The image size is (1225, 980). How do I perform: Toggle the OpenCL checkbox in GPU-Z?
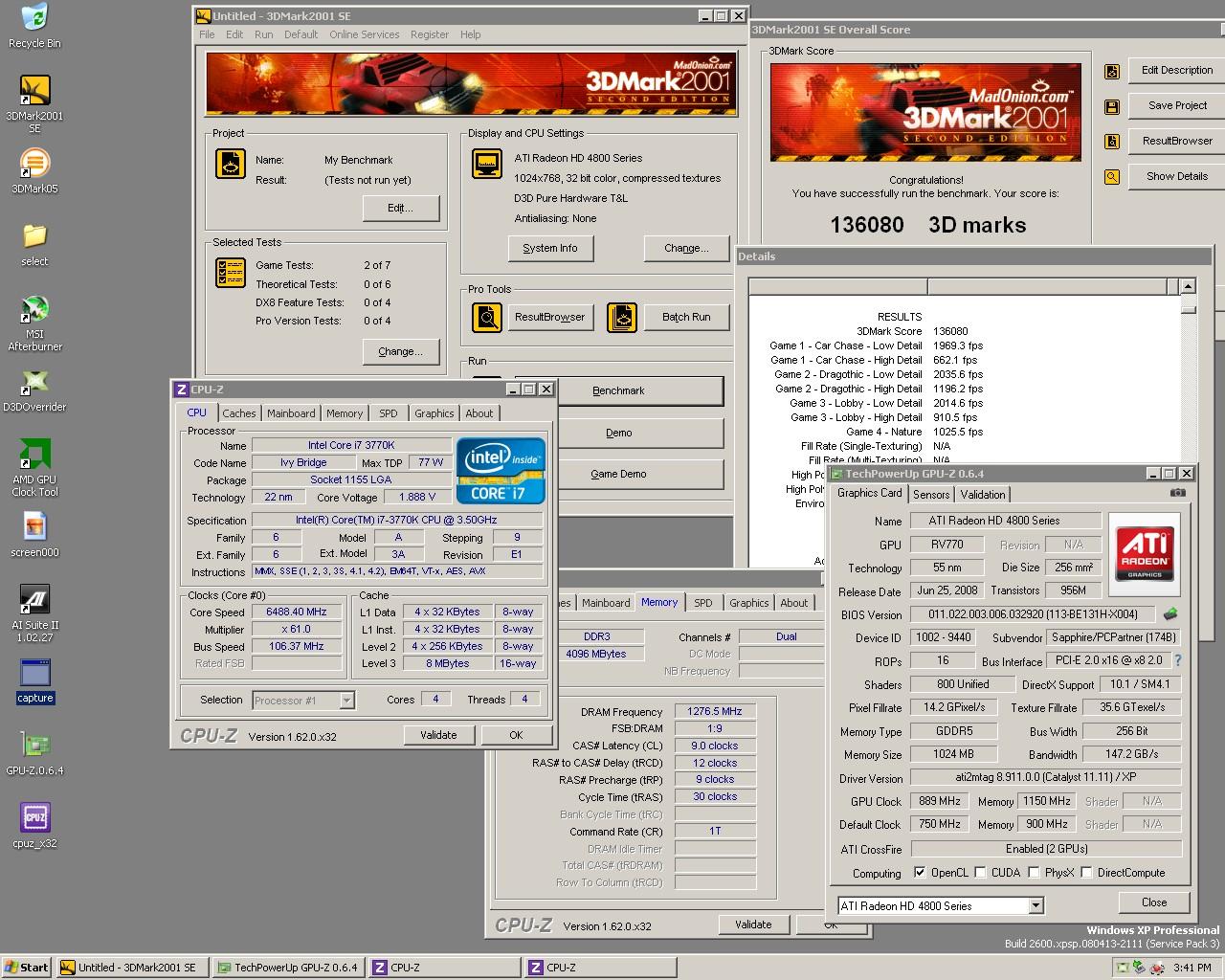click(x=920, y=873)
